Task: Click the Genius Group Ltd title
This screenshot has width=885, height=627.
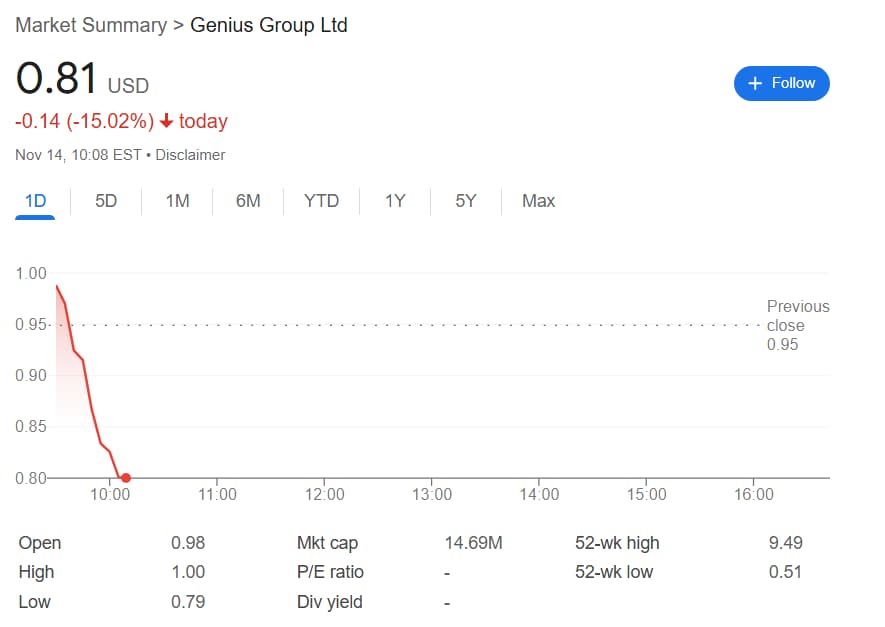Action: (x=269, y=25)
